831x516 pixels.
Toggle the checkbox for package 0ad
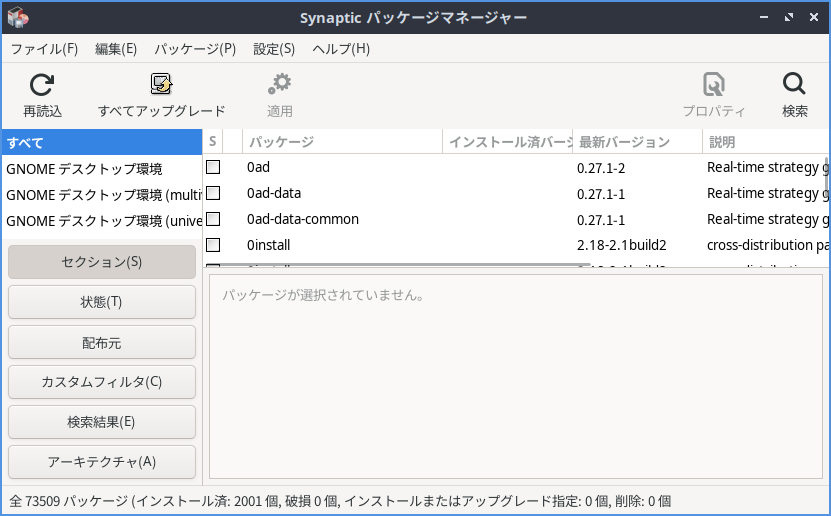213,167
